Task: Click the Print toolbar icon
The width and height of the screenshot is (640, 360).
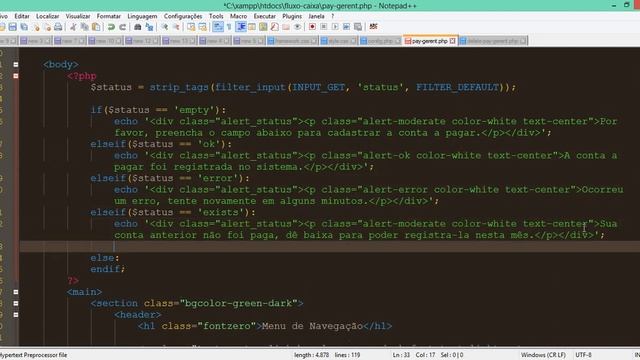Action: (x=58, y=27)
